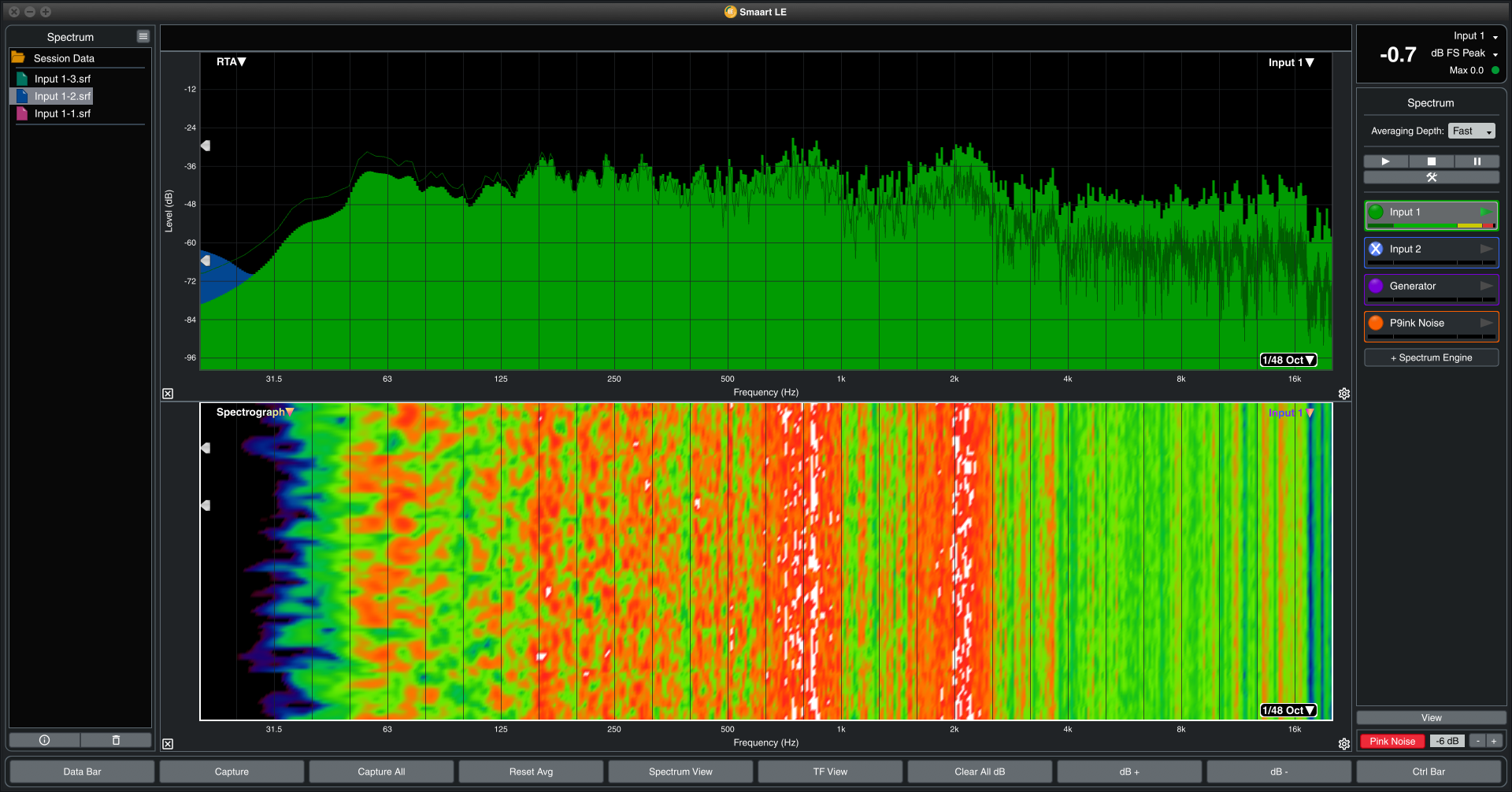Open the Spectrograph graph type dropdown
1512x792 pixels.
pos(255,412)
